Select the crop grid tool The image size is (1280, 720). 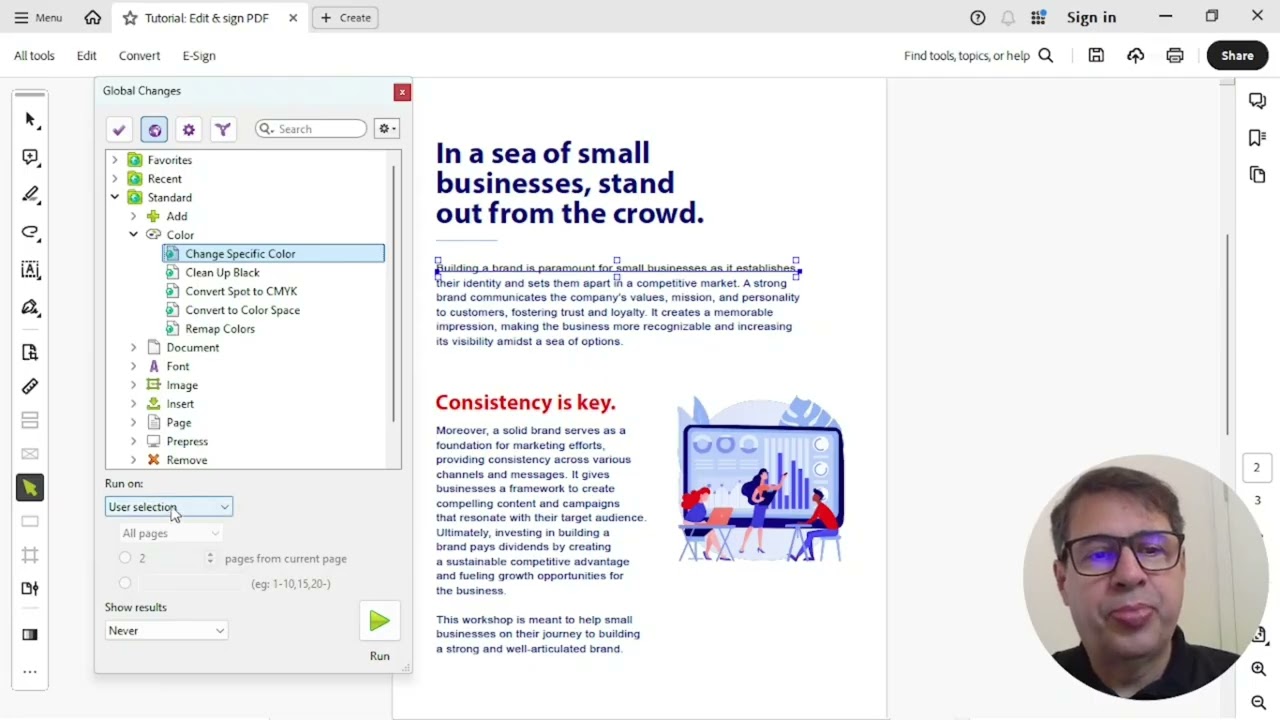30,555
